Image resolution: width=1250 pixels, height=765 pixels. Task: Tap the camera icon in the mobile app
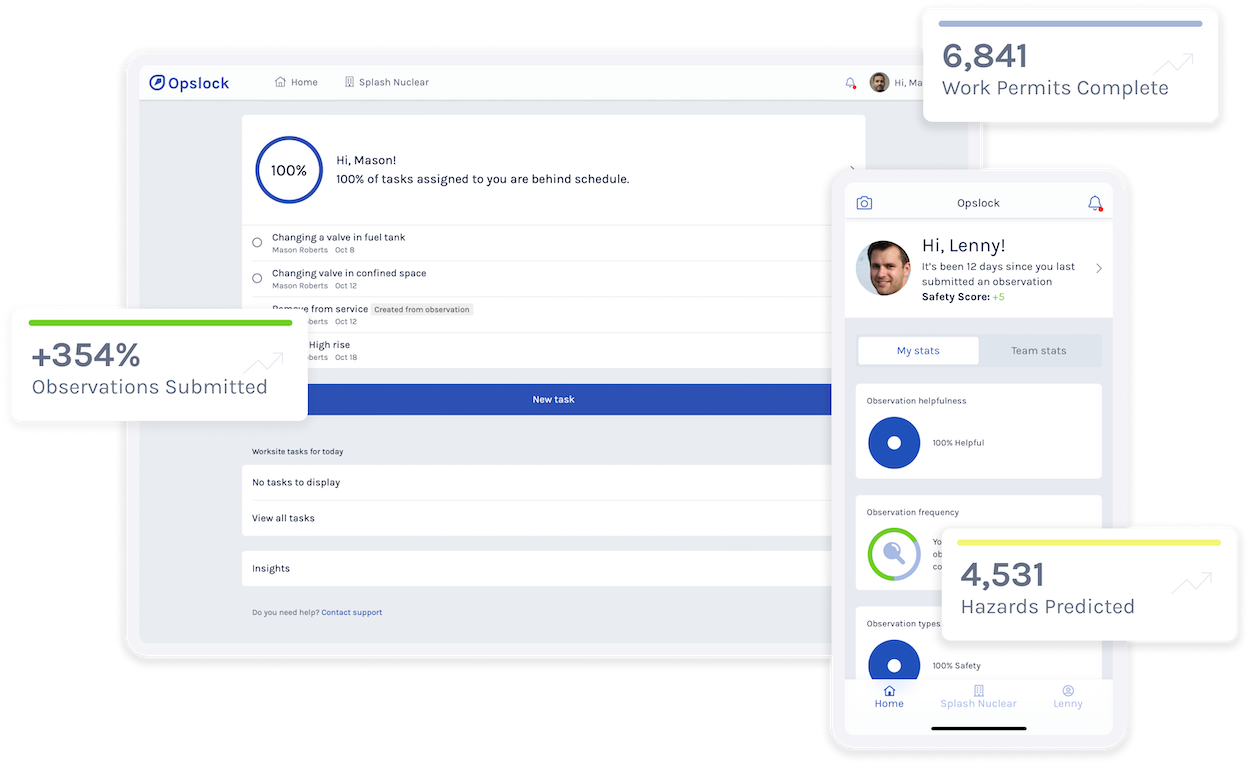(x=865, y=203)
